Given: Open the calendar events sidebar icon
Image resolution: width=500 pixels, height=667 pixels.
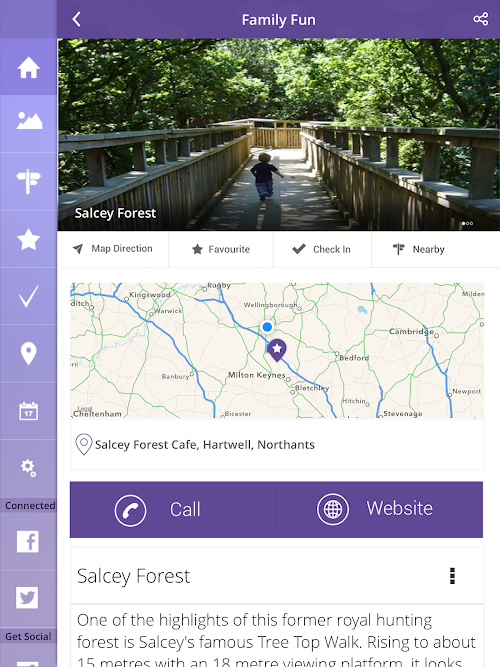Looking at the screenshot, I should tap(29, 411).
